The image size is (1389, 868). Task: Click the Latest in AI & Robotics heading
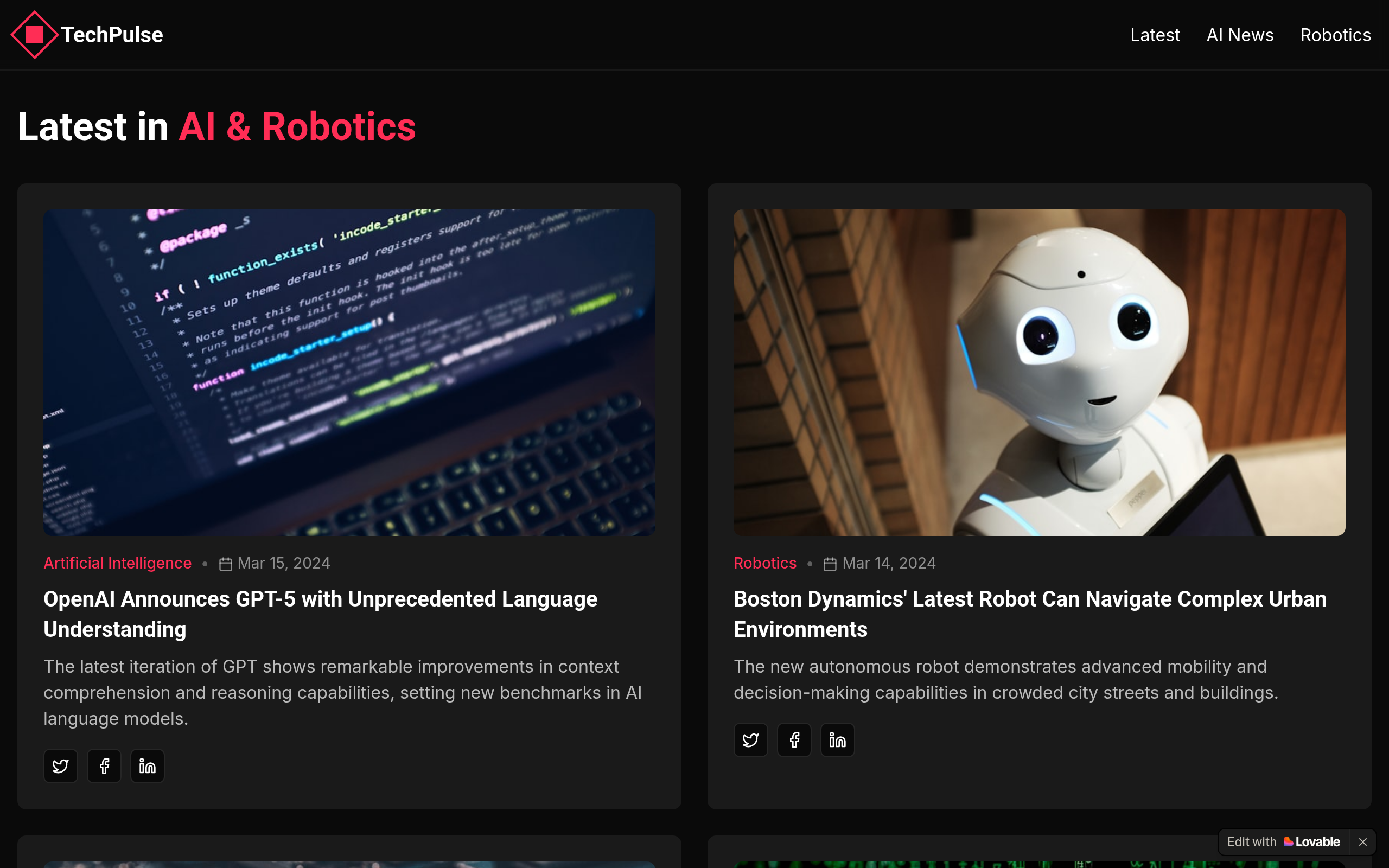[217, 126]
